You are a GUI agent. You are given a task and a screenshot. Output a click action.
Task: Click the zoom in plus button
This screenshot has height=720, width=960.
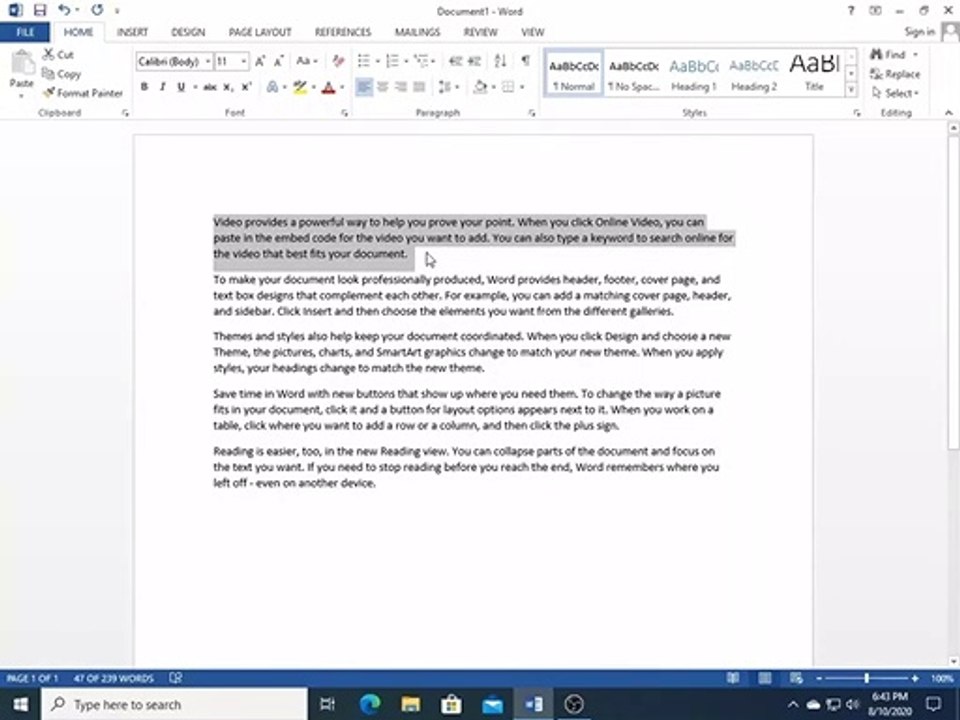pyautogui.click(x=915, y=678)
